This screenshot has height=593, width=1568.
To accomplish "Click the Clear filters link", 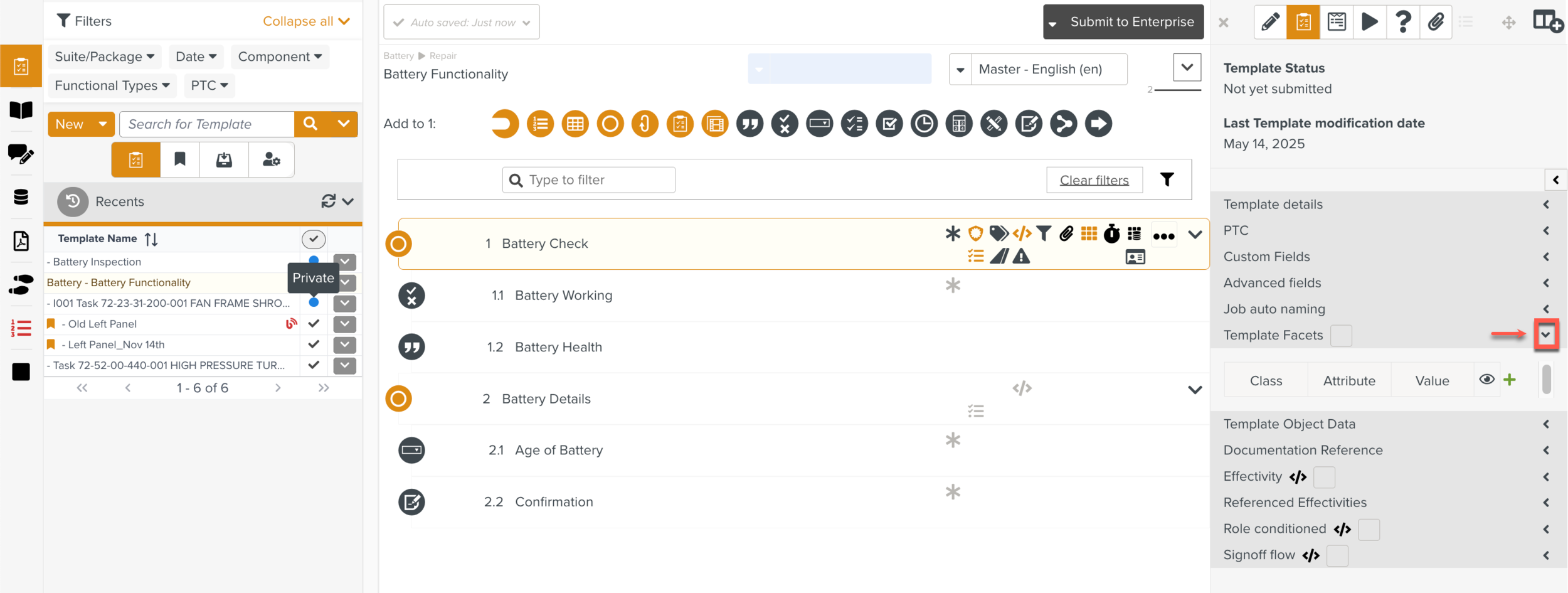I will pos(1094,180).
